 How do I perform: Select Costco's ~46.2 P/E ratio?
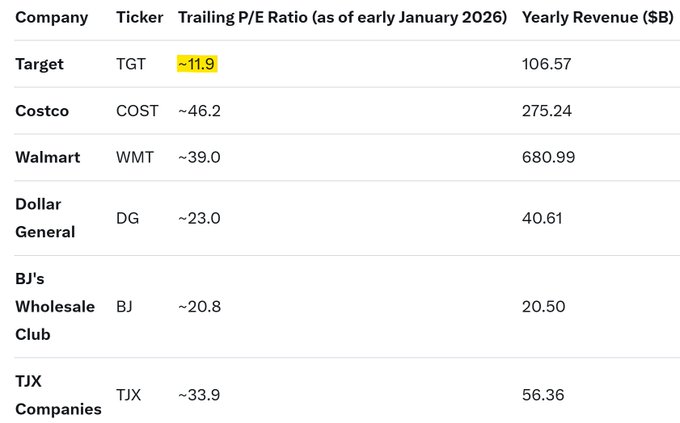pos(199,110)
